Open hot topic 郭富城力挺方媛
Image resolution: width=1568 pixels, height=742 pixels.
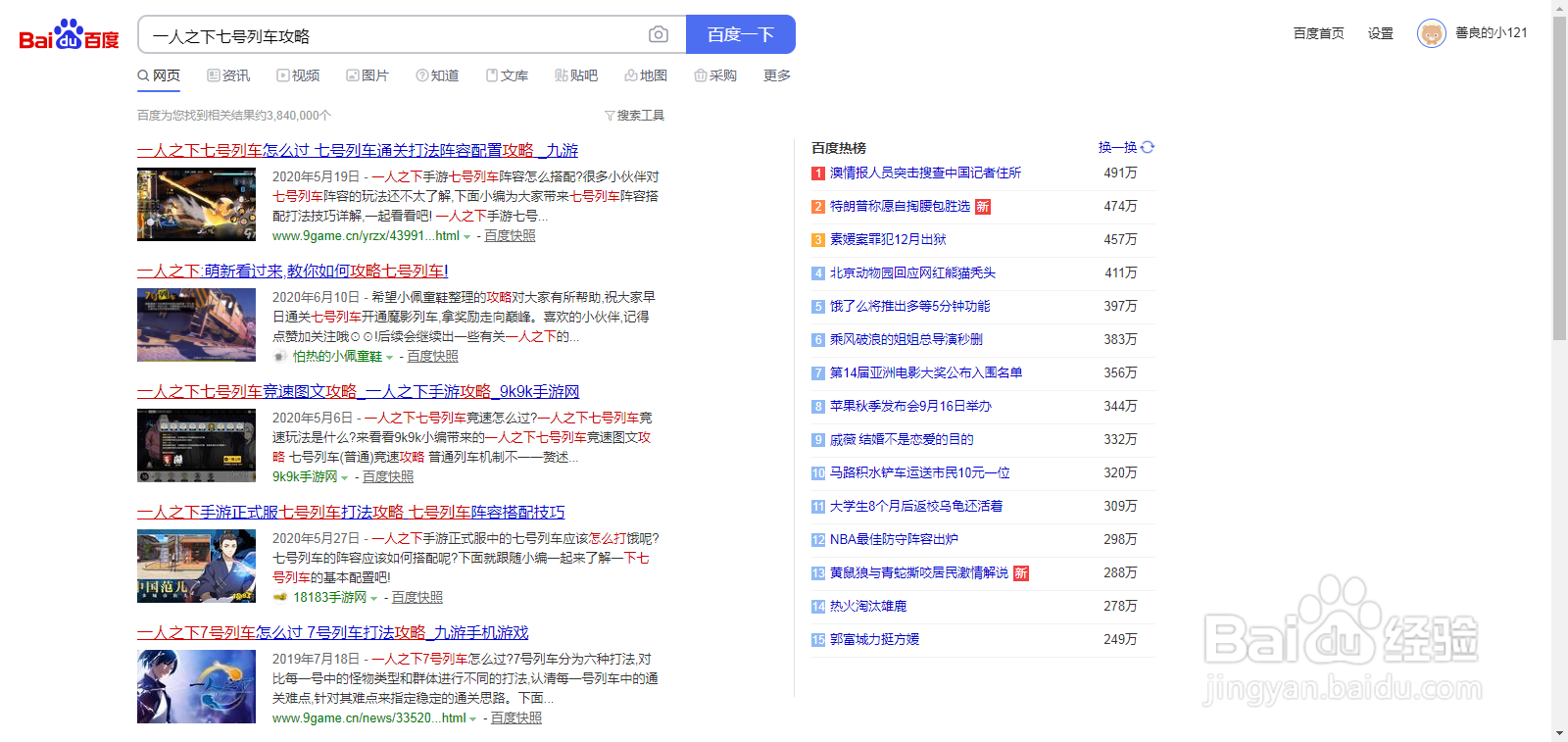(x=874, y=639)
